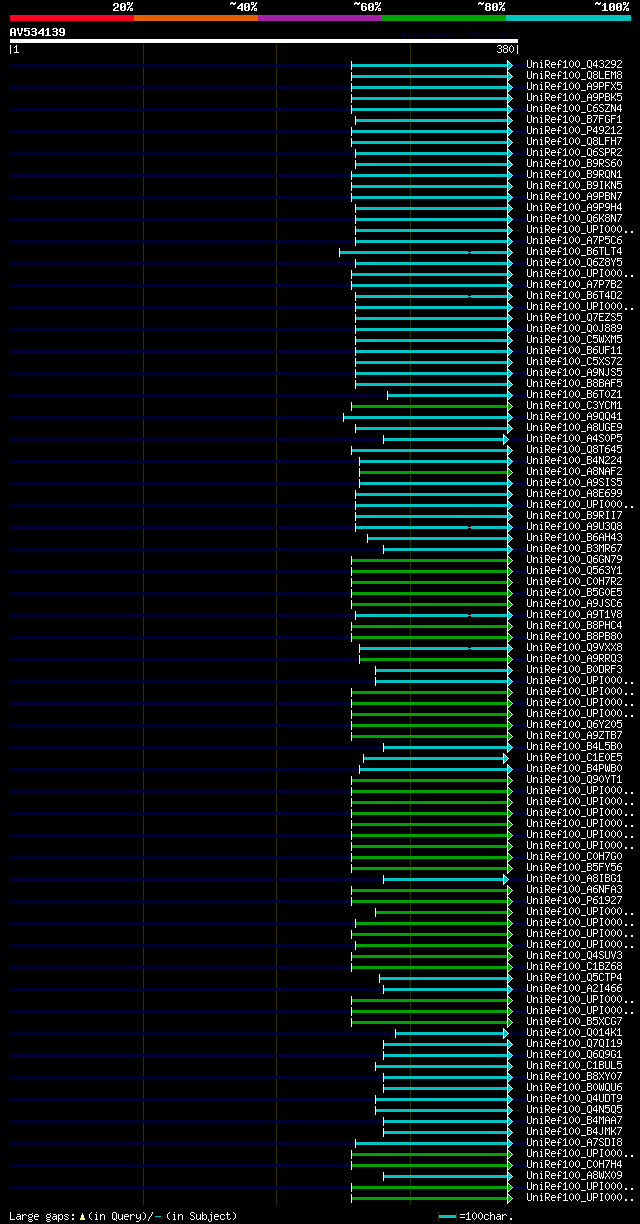Open hit UniRef100_B7FGF1

click(574, 119)
